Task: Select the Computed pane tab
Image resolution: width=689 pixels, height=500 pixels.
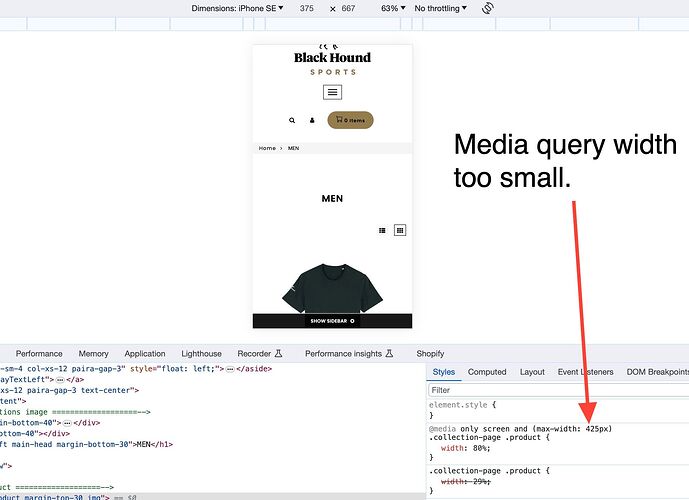Action: (x=487, y=372)
